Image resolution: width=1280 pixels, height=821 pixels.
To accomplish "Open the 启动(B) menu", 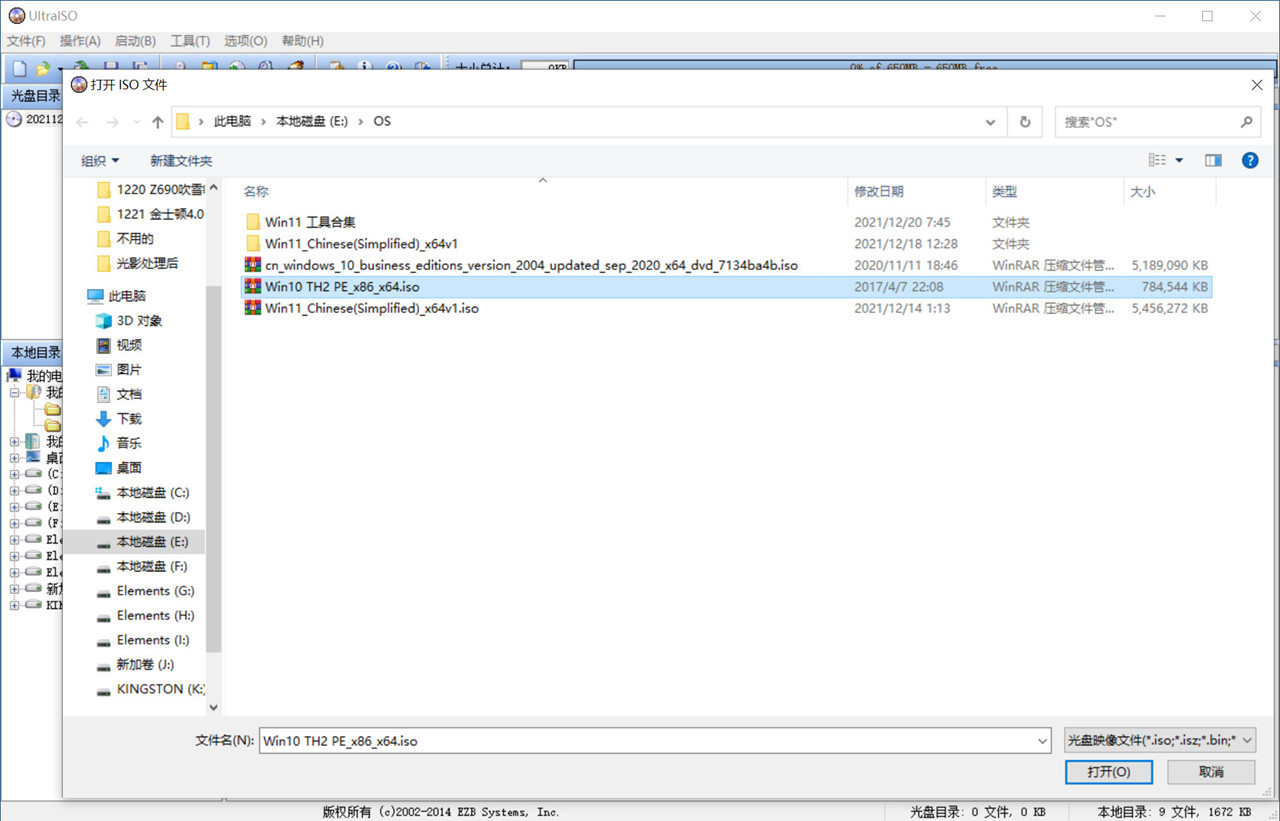I will (x=134, y=40).
